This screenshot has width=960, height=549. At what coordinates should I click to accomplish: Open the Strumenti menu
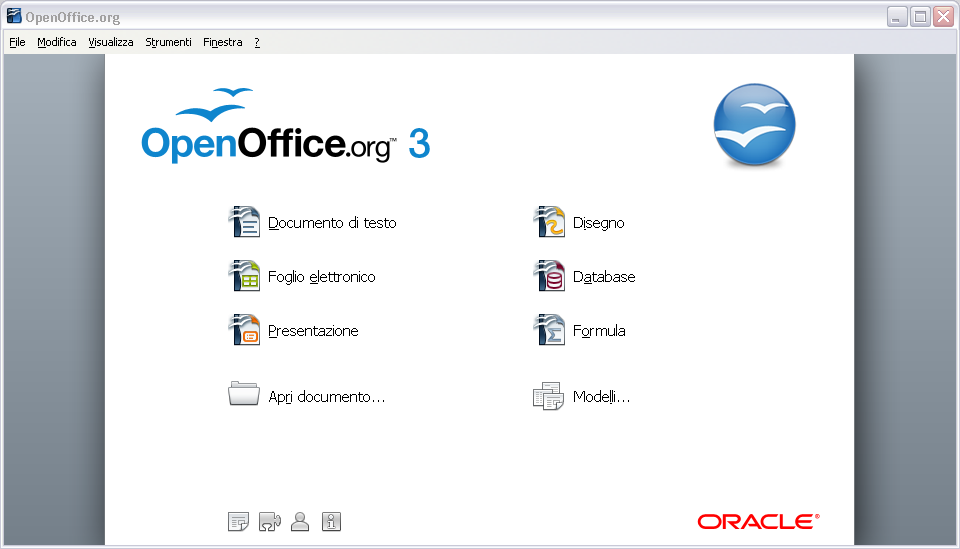click(168, 42)
